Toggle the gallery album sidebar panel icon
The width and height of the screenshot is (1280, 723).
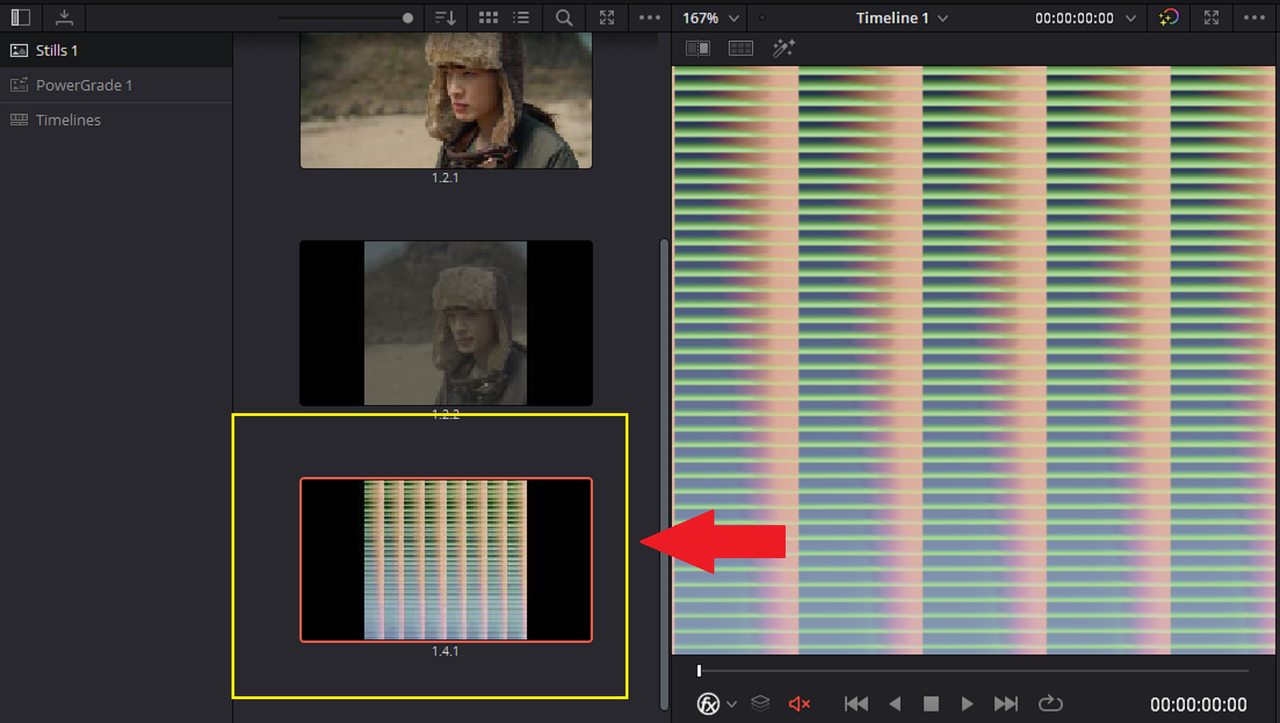20,17
